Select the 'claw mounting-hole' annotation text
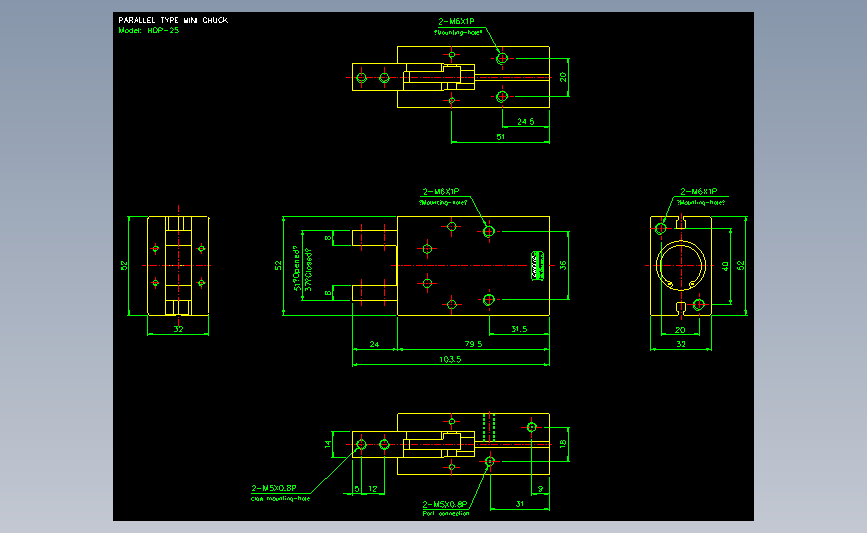This screenshot has height=533, width=867. (x=280, y=499)
